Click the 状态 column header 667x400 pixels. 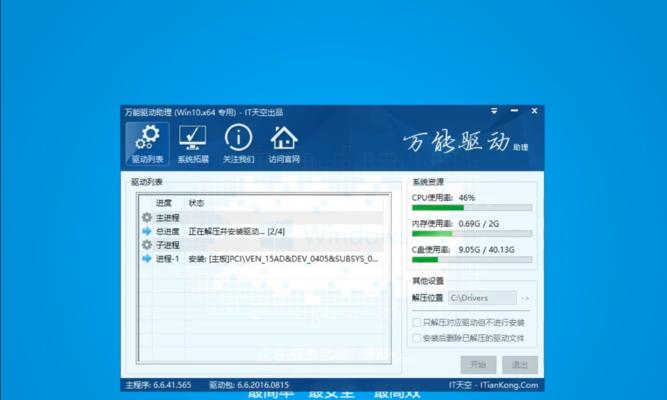pyautogui.click(x=196, y=203)
